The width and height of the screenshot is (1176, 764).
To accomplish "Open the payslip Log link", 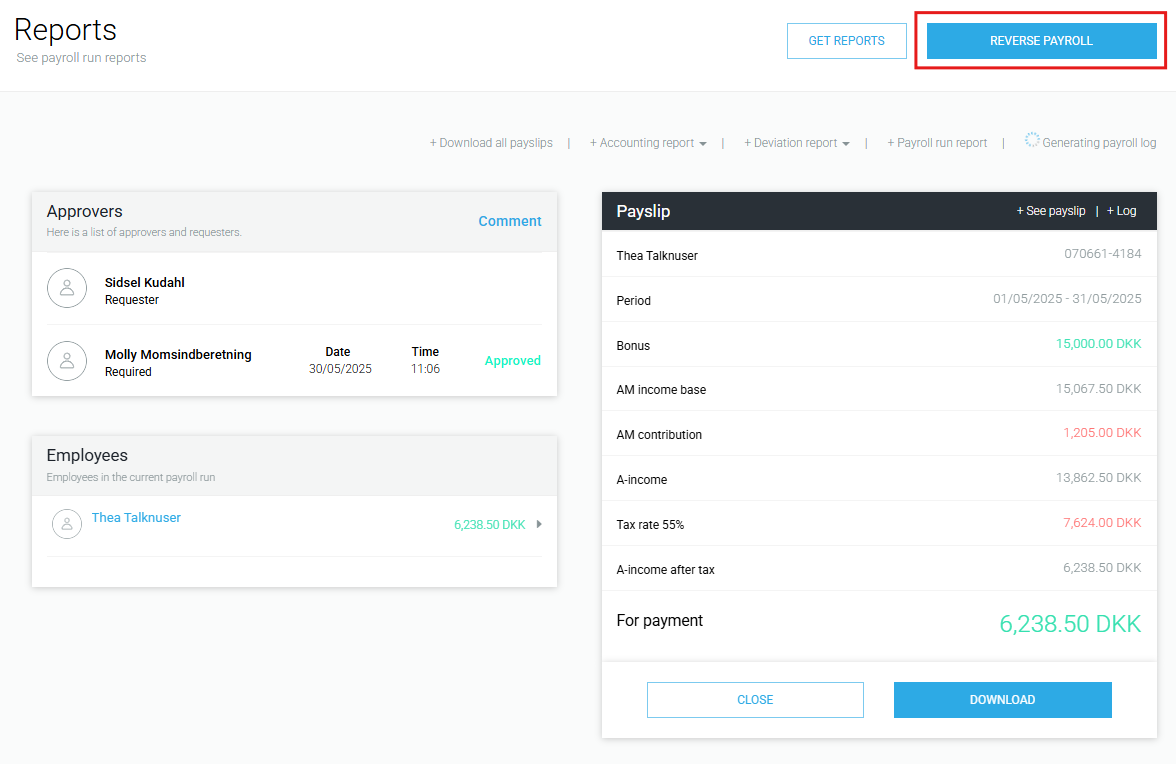I will [1122, 211].
